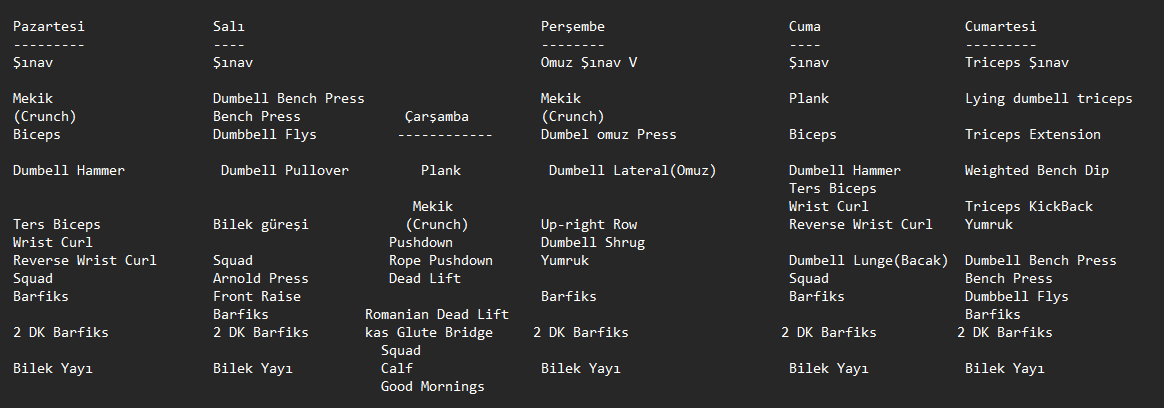
Task: Select the Weighted Bench Dip line
Action: click(1033, 171)
